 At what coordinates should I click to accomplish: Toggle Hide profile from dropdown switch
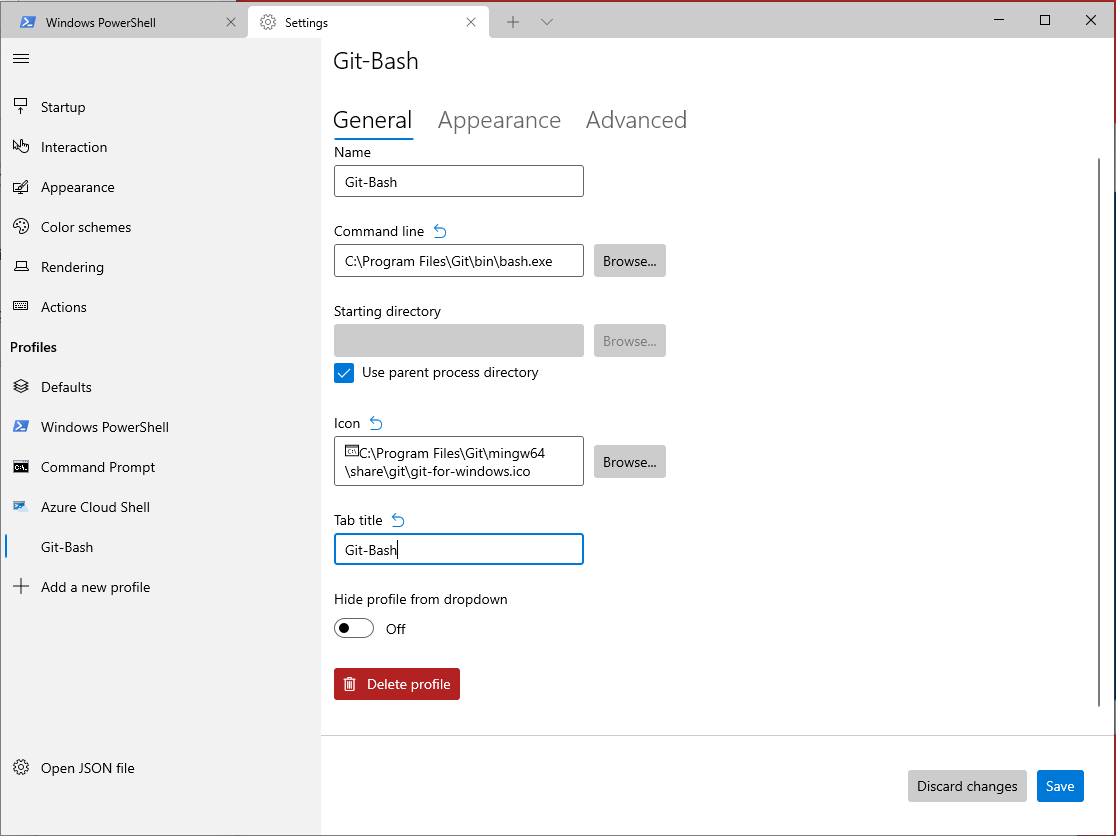(354, 628)
